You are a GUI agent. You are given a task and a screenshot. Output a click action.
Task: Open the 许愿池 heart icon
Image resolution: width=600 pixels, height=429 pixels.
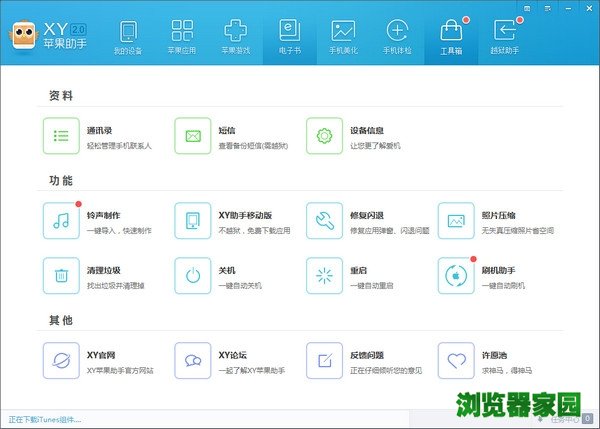point(456,360)
